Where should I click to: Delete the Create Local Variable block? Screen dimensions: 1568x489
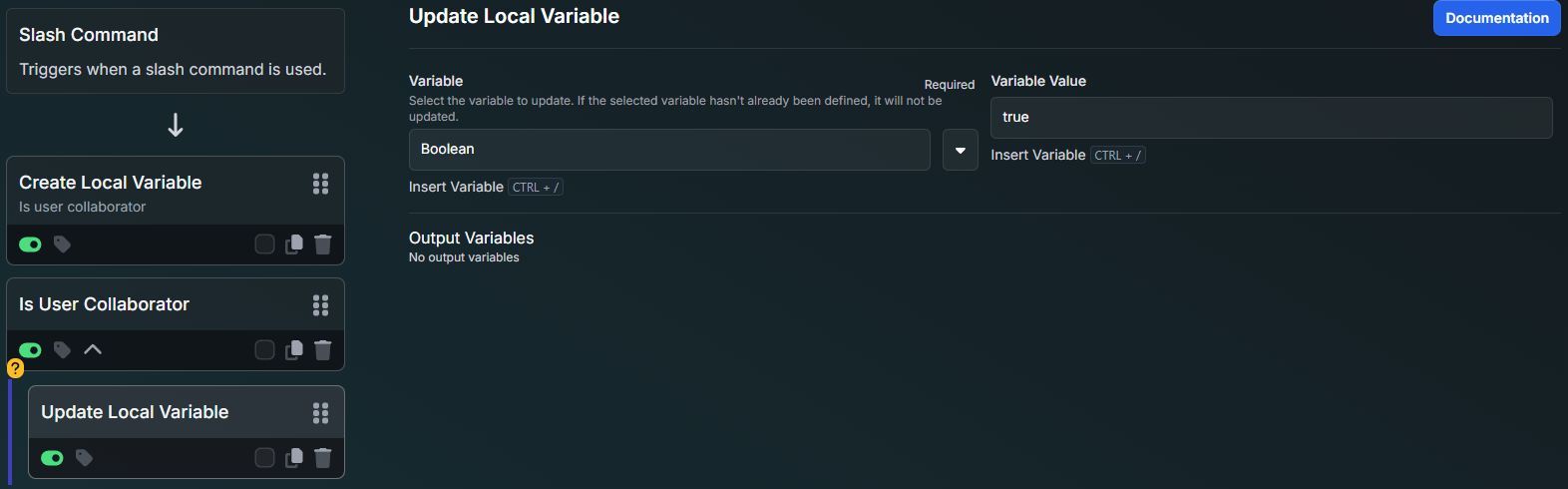tap(323, 244)
